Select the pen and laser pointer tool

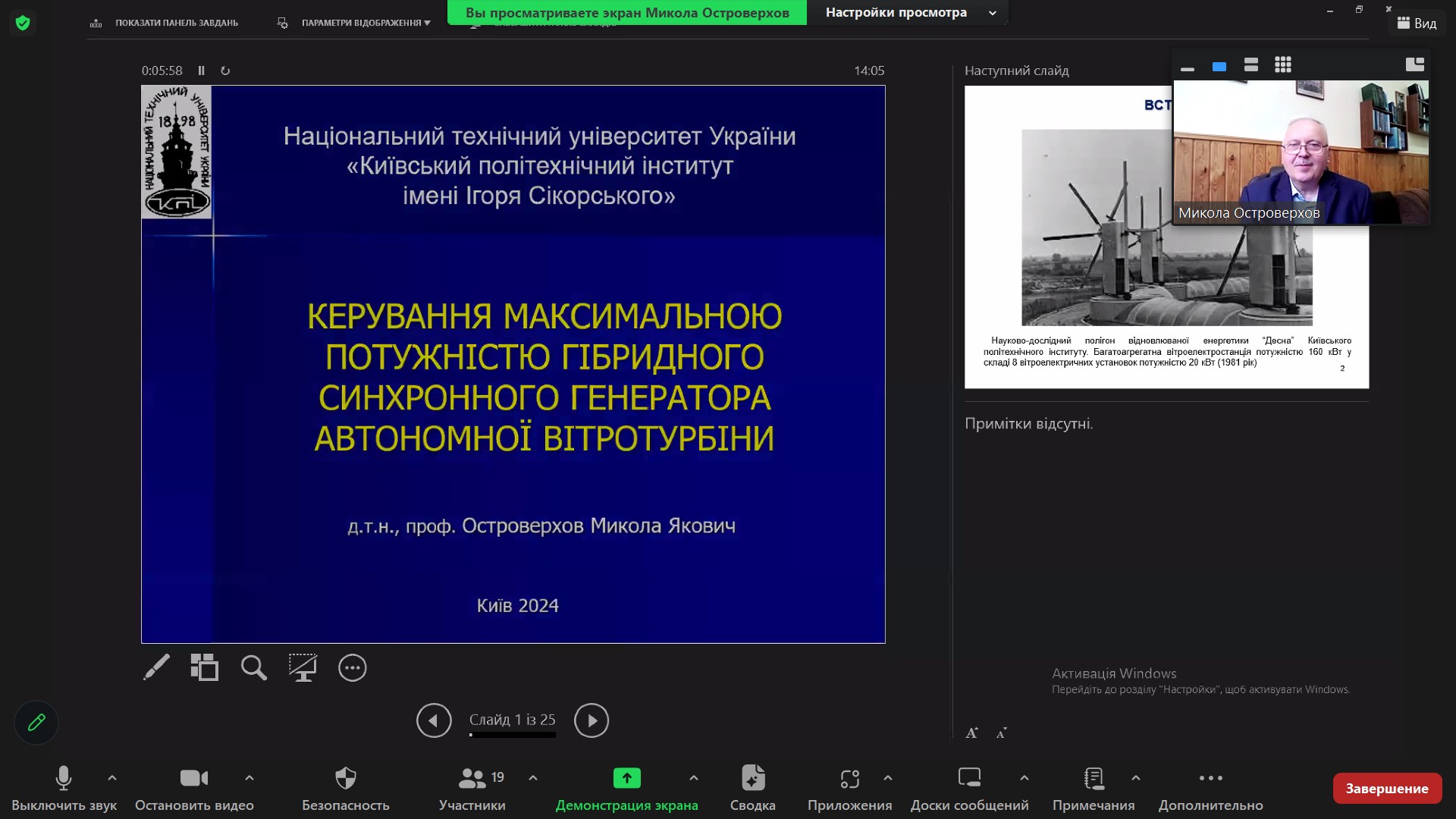(x=156, y=667)
